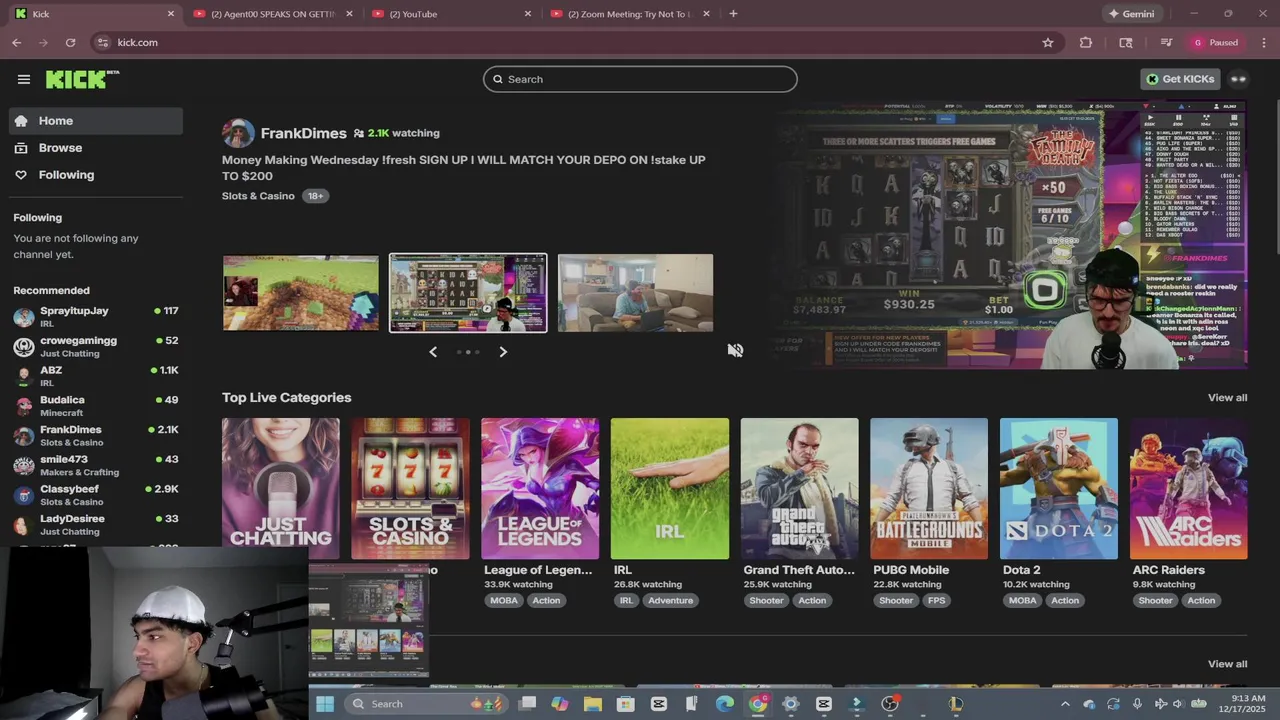
Task: Open the Just Chatting category card
Action: click(x=281, y=488)
